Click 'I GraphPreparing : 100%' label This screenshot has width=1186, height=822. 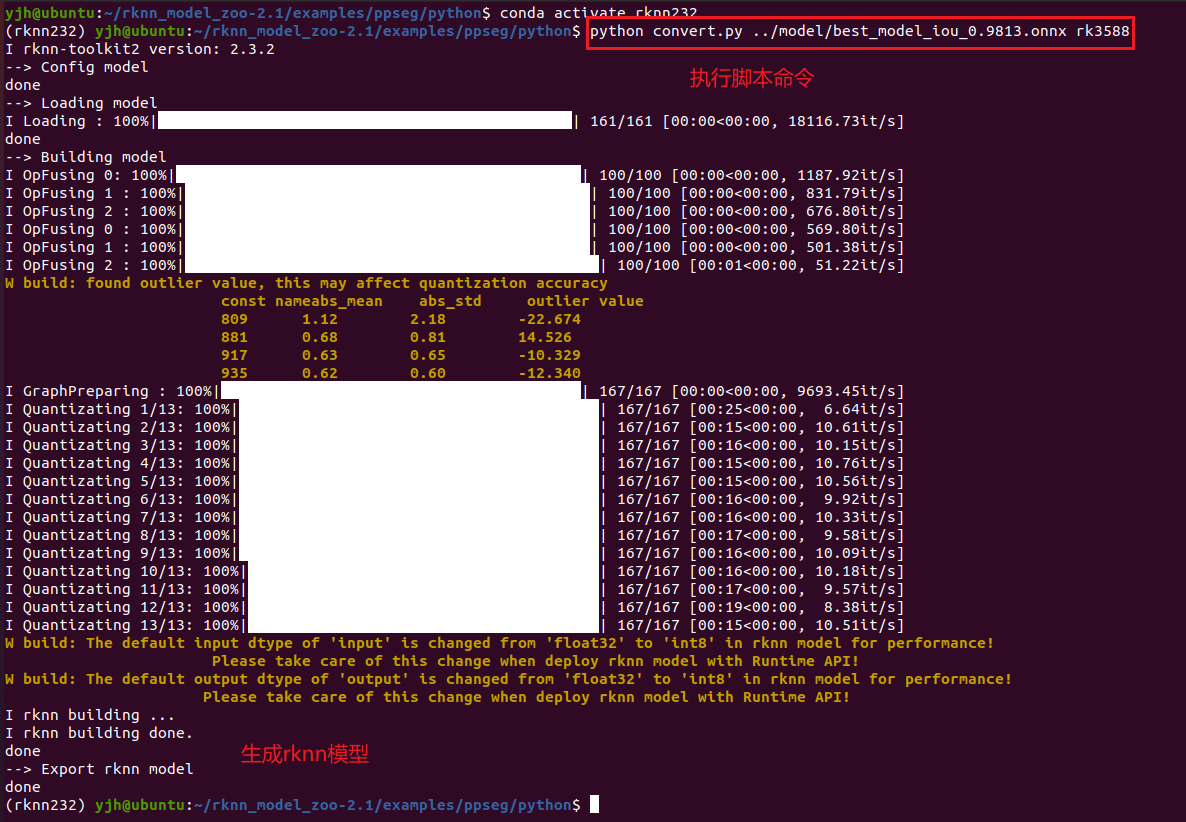pos(109,391)
